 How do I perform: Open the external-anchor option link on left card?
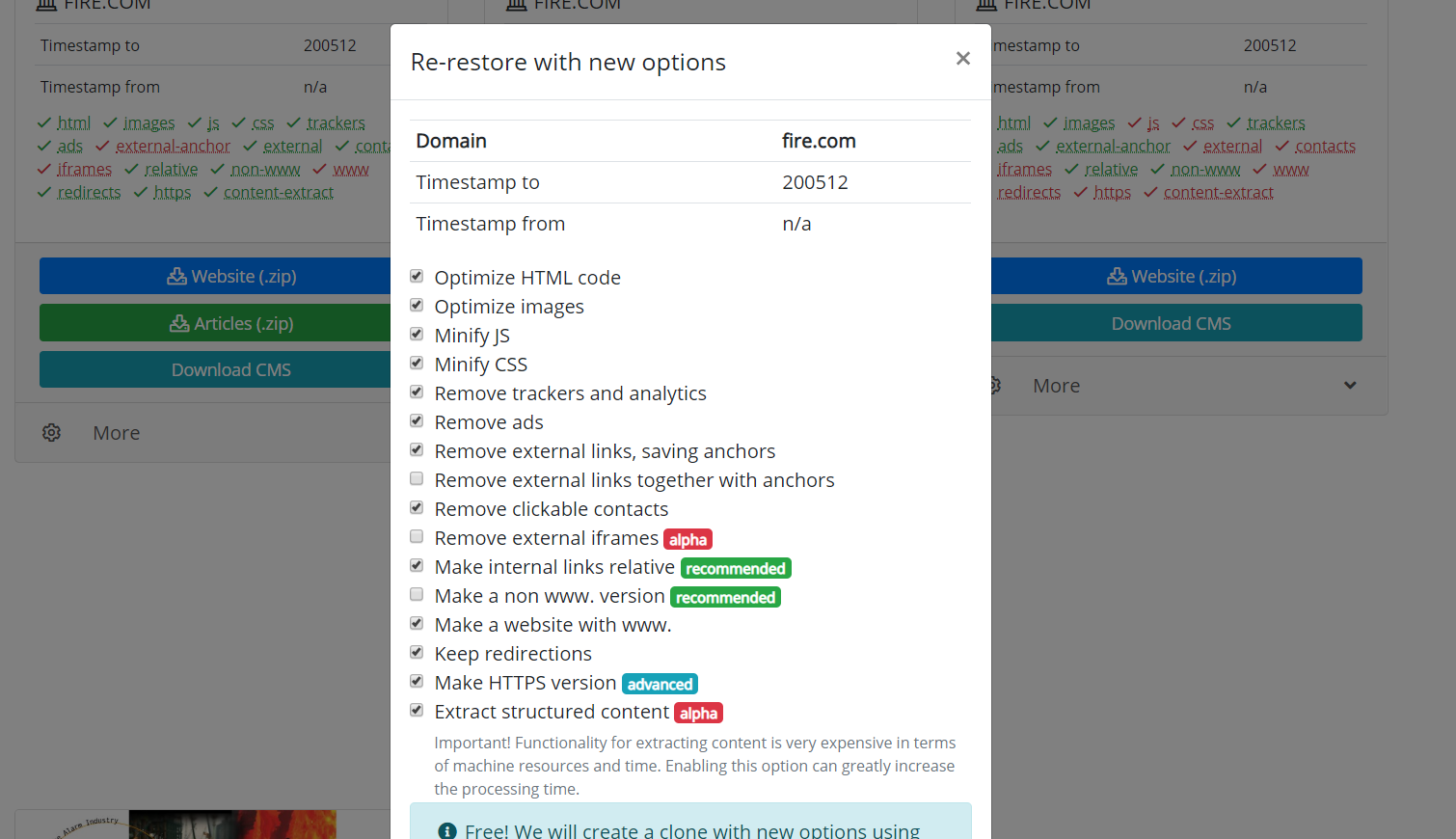(x=173, y=147)
